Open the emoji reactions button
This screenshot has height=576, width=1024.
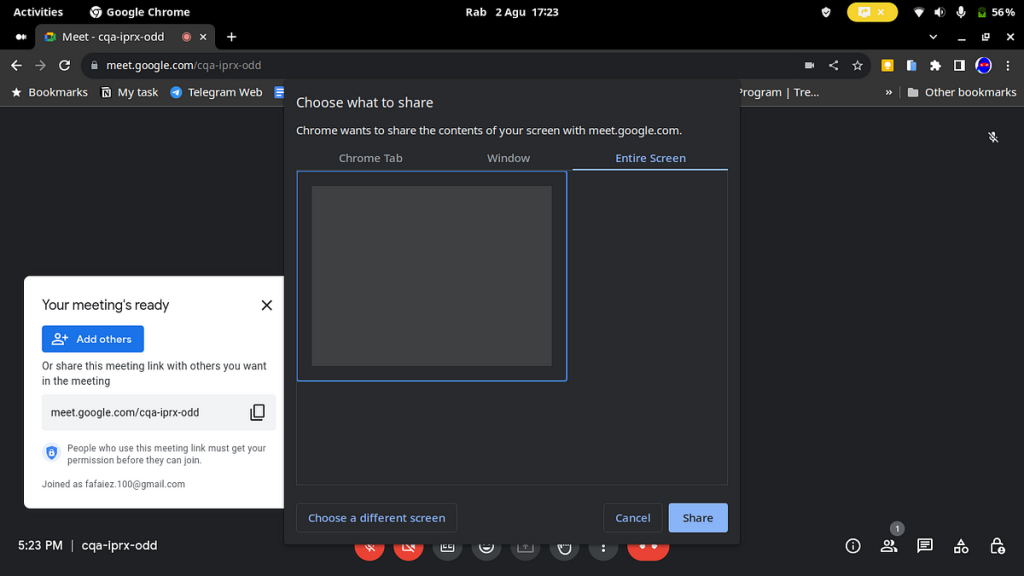pyautogui.click(x=487, y=547)
